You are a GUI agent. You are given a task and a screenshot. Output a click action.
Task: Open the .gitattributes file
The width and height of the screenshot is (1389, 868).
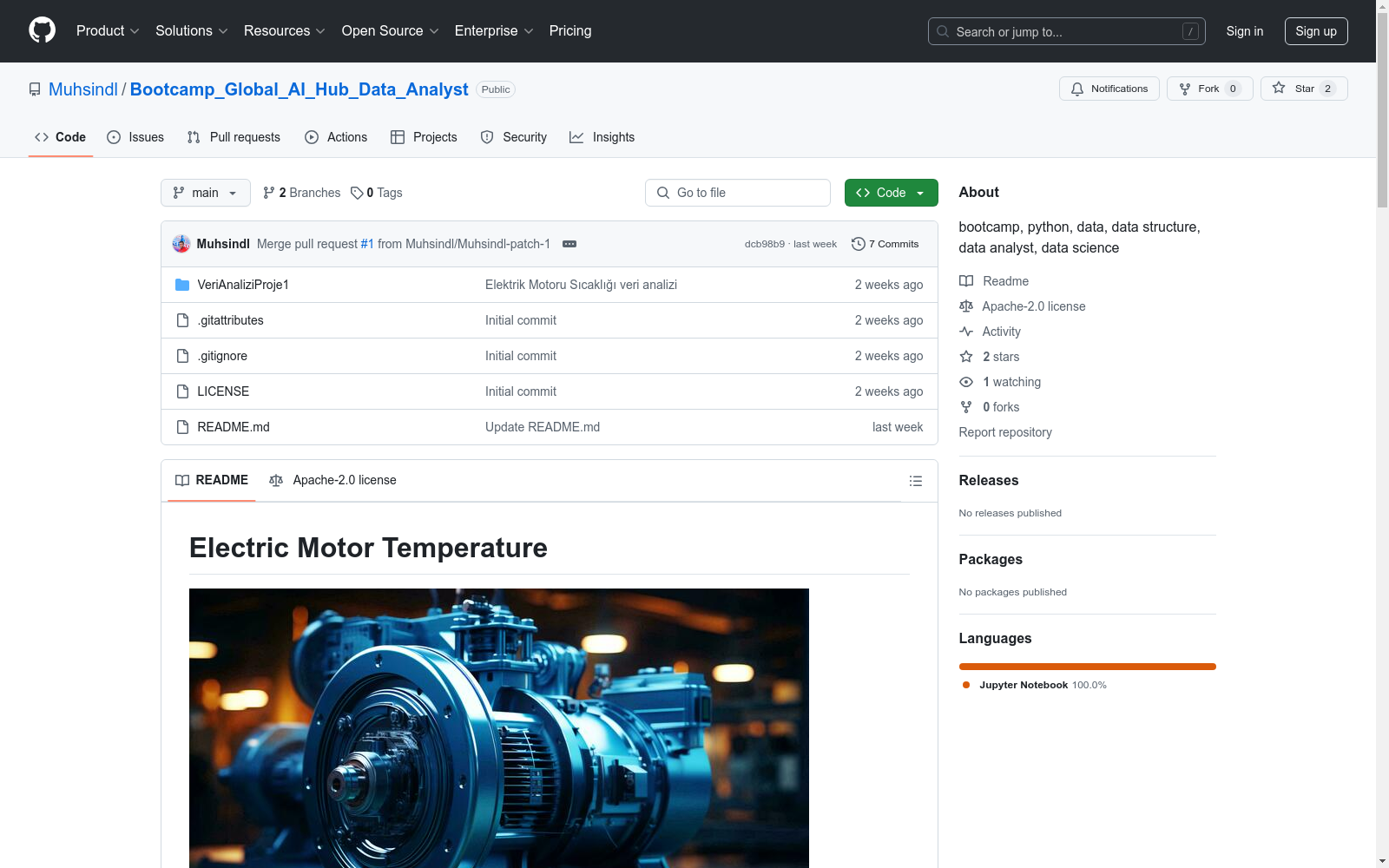230,320
